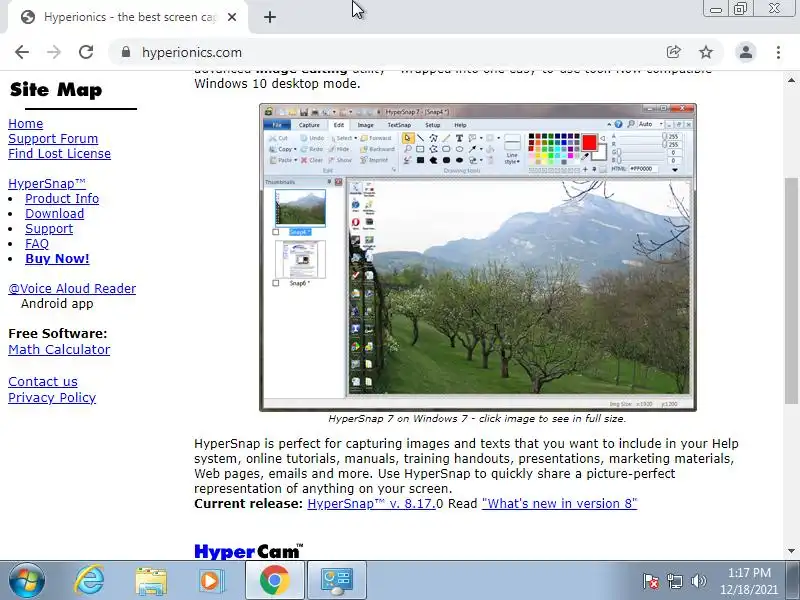This screenshot has width=800, height=600.
Task: Click the page scrollbar down arrow
Action: (x=791, y=551)
